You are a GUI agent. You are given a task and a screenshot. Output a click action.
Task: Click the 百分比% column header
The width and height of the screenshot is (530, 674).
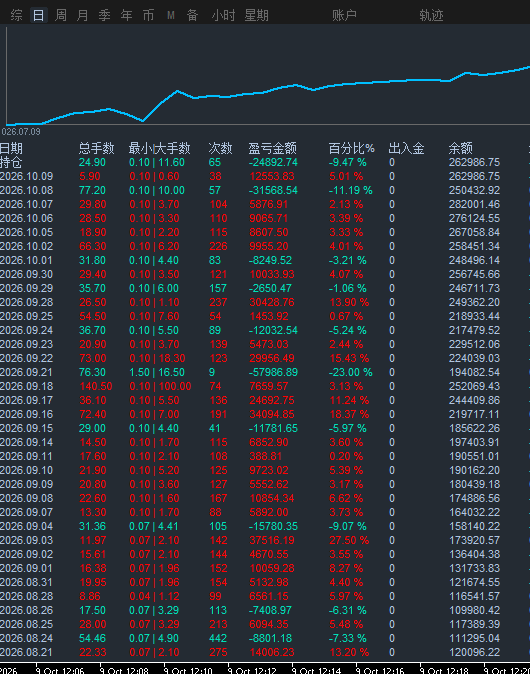click(x=352, y=149)
